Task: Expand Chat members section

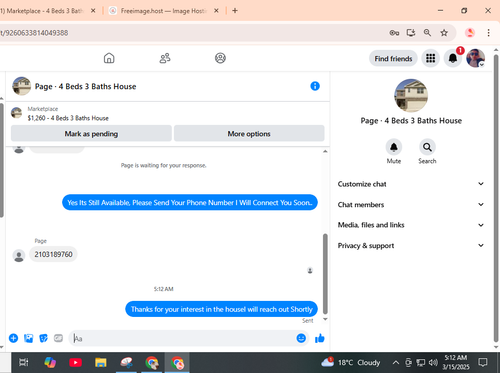Action: (x=411, y=205)
